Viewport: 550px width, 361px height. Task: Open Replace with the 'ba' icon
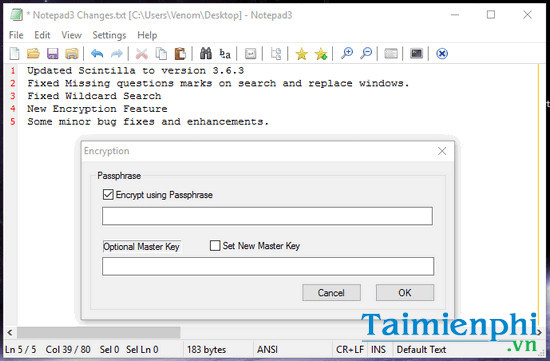tap(225, 54)
